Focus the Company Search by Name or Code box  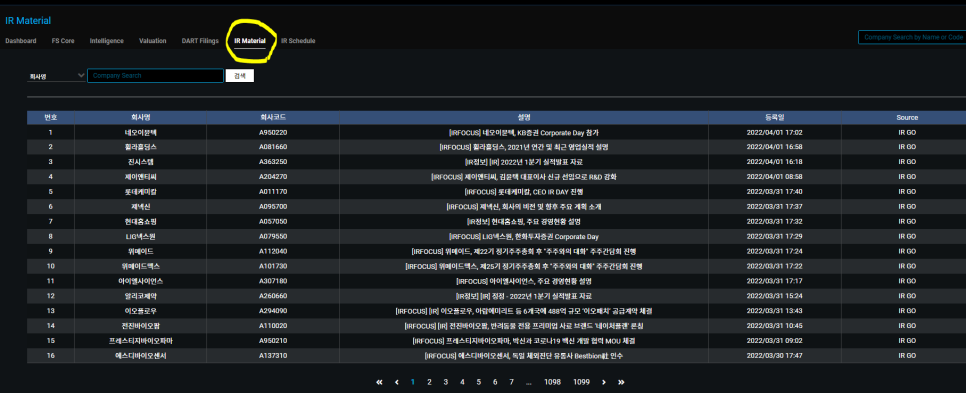(912, 38)
